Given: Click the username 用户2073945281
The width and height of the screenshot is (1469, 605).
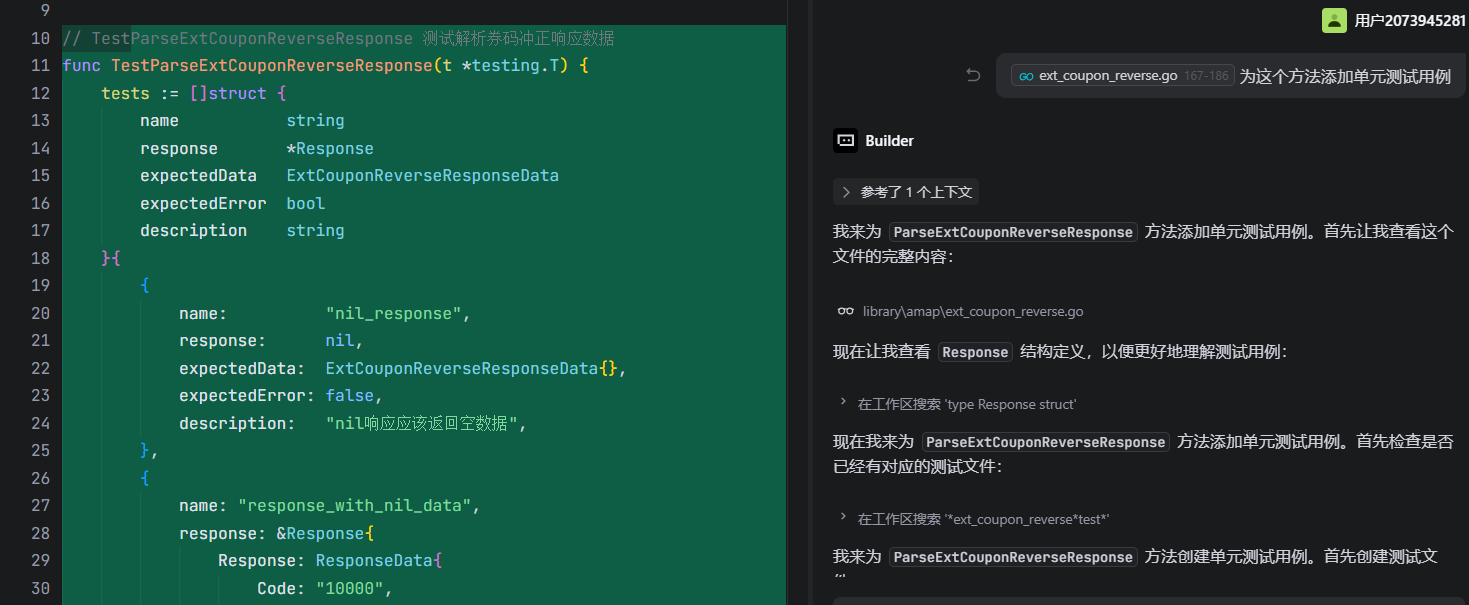Looking at the screenshot, I should click(x=1410, y=20).
